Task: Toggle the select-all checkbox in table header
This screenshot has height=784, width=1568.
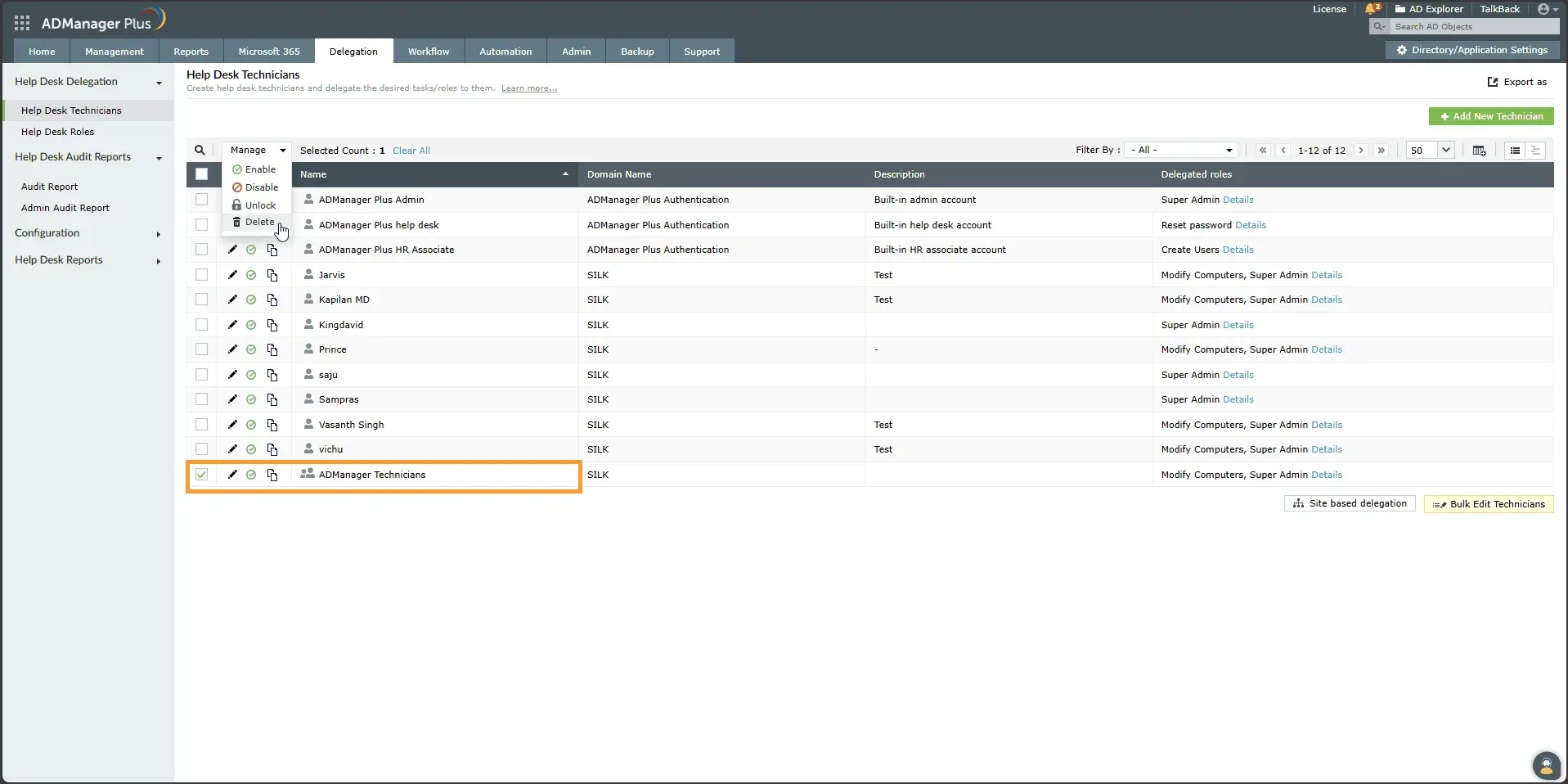Action: point(201,174)
